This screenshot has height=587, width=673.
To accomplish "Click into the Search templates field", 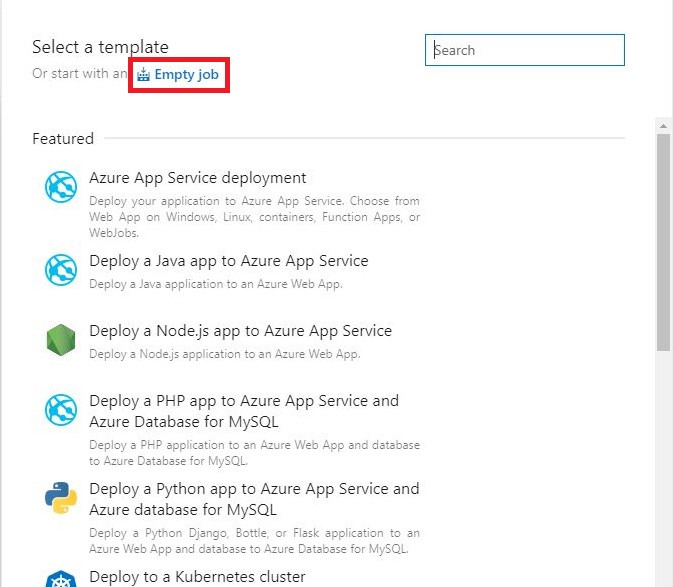I will tap(525, 50).
